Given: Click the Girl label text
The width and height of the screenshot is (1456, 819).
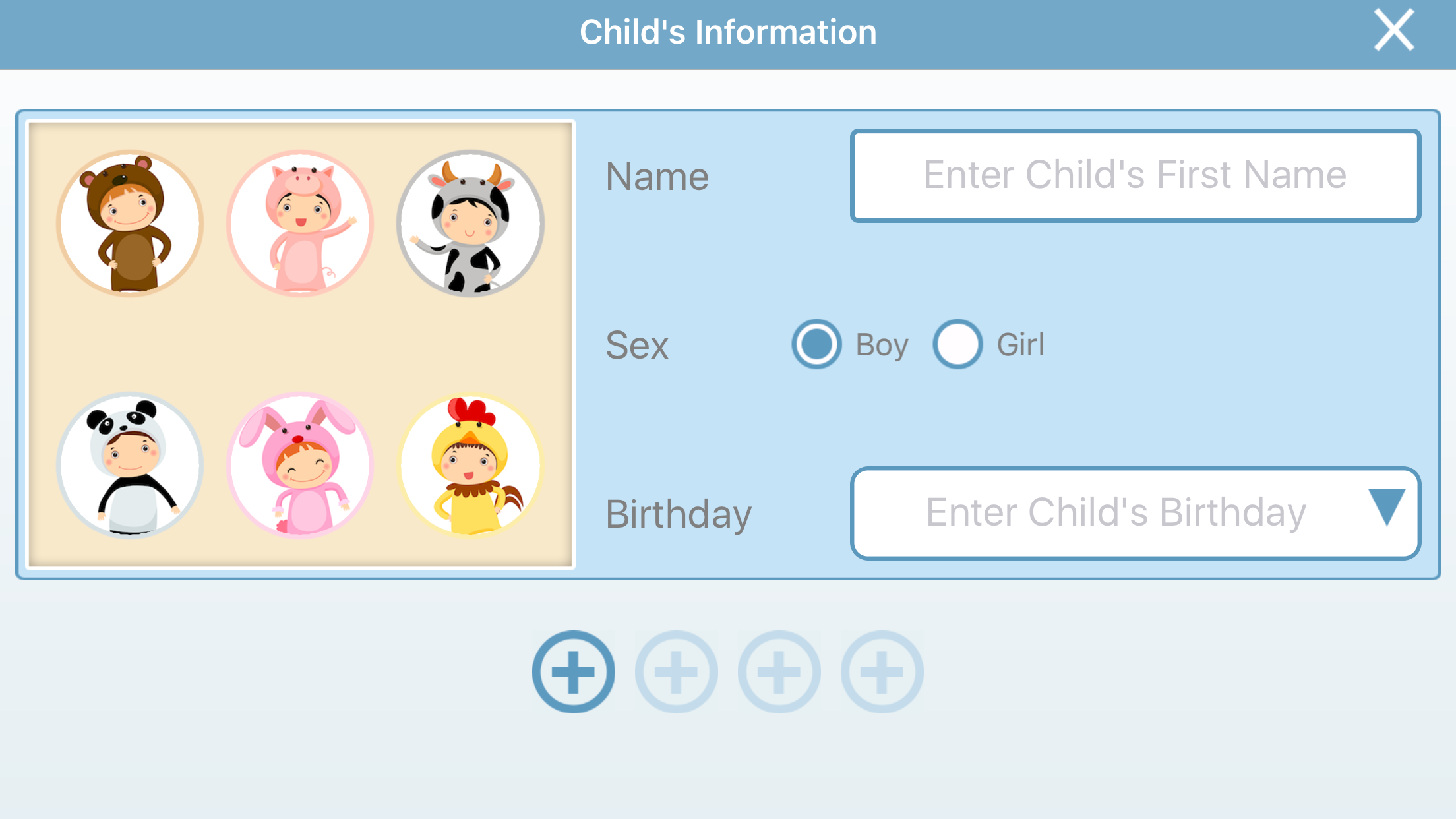Looking at the screenshot, I should click(1021, 345).
